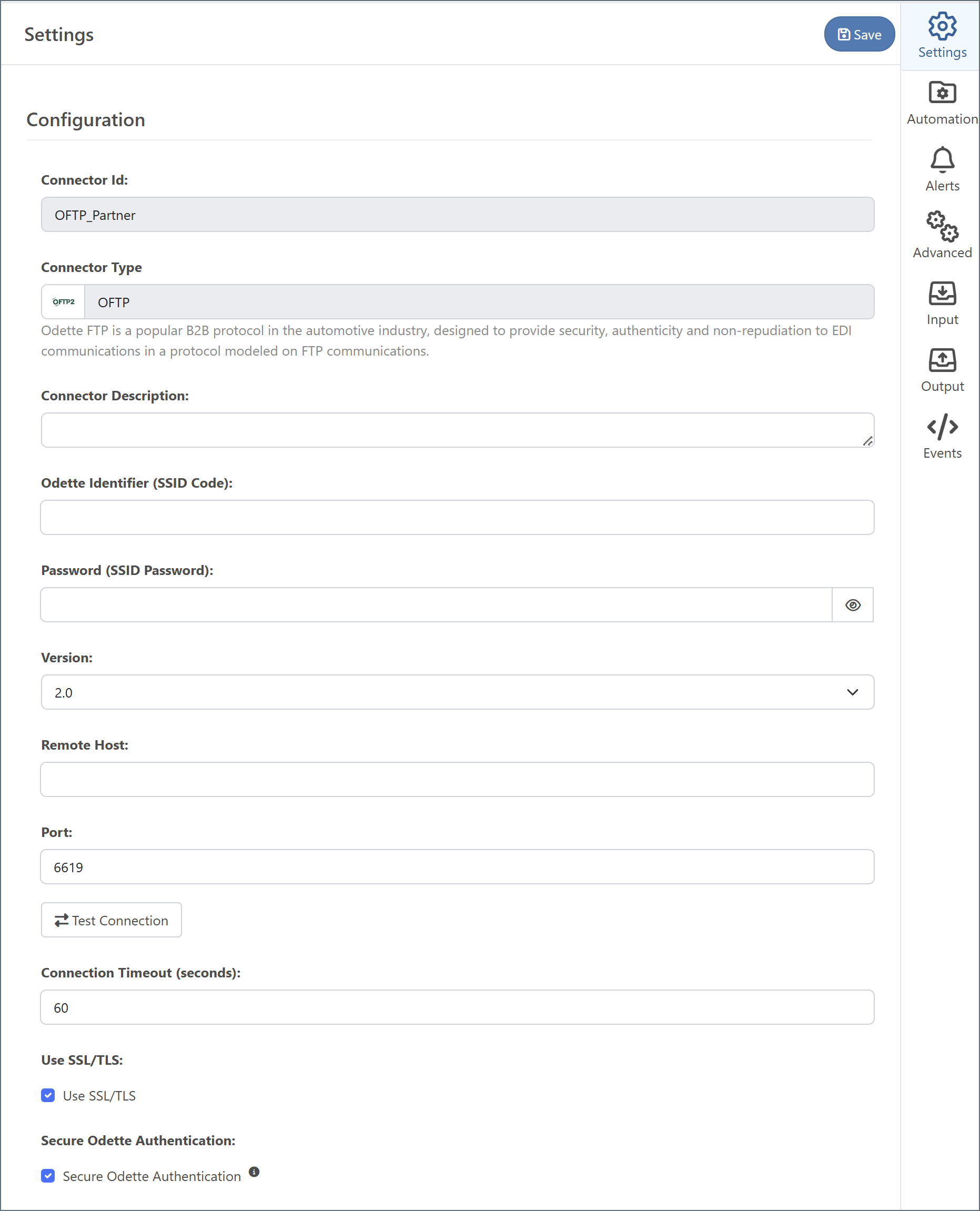Open the Alerts bell icon
Viewport: 980px width, 1211px height.
942,160
